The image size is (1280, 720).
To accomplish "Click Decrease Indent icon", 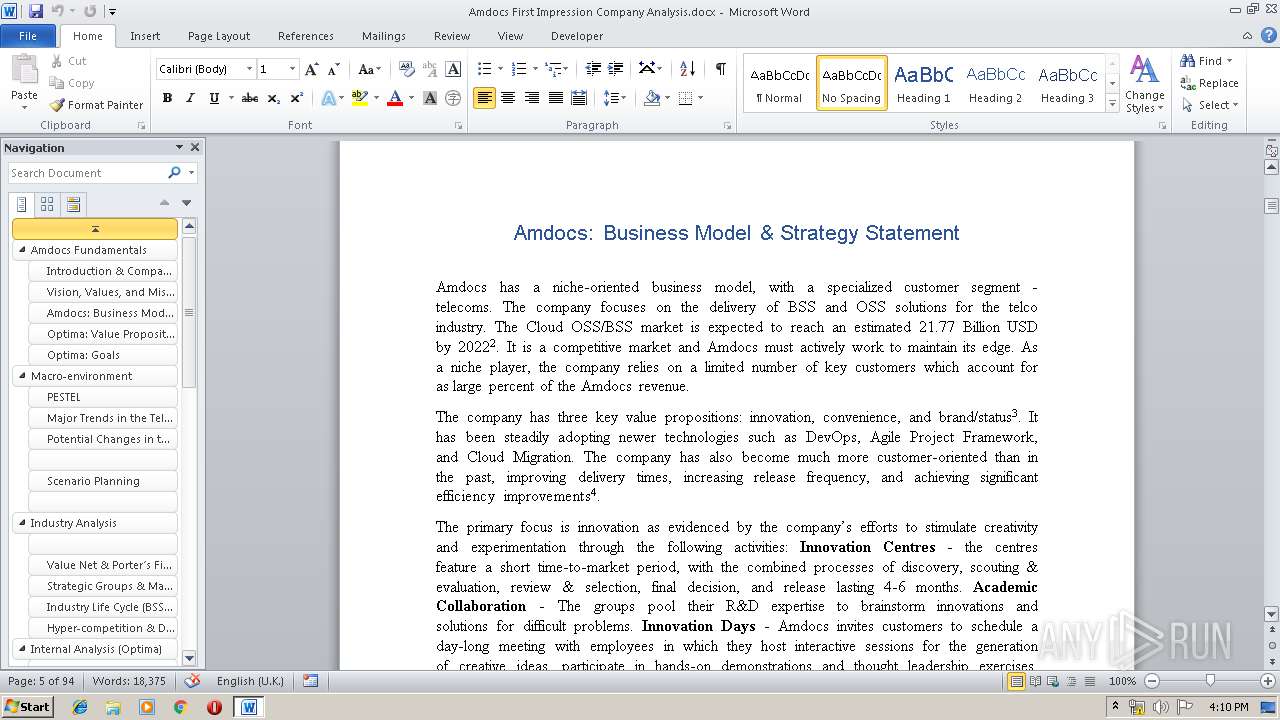I will pos(593,69).
